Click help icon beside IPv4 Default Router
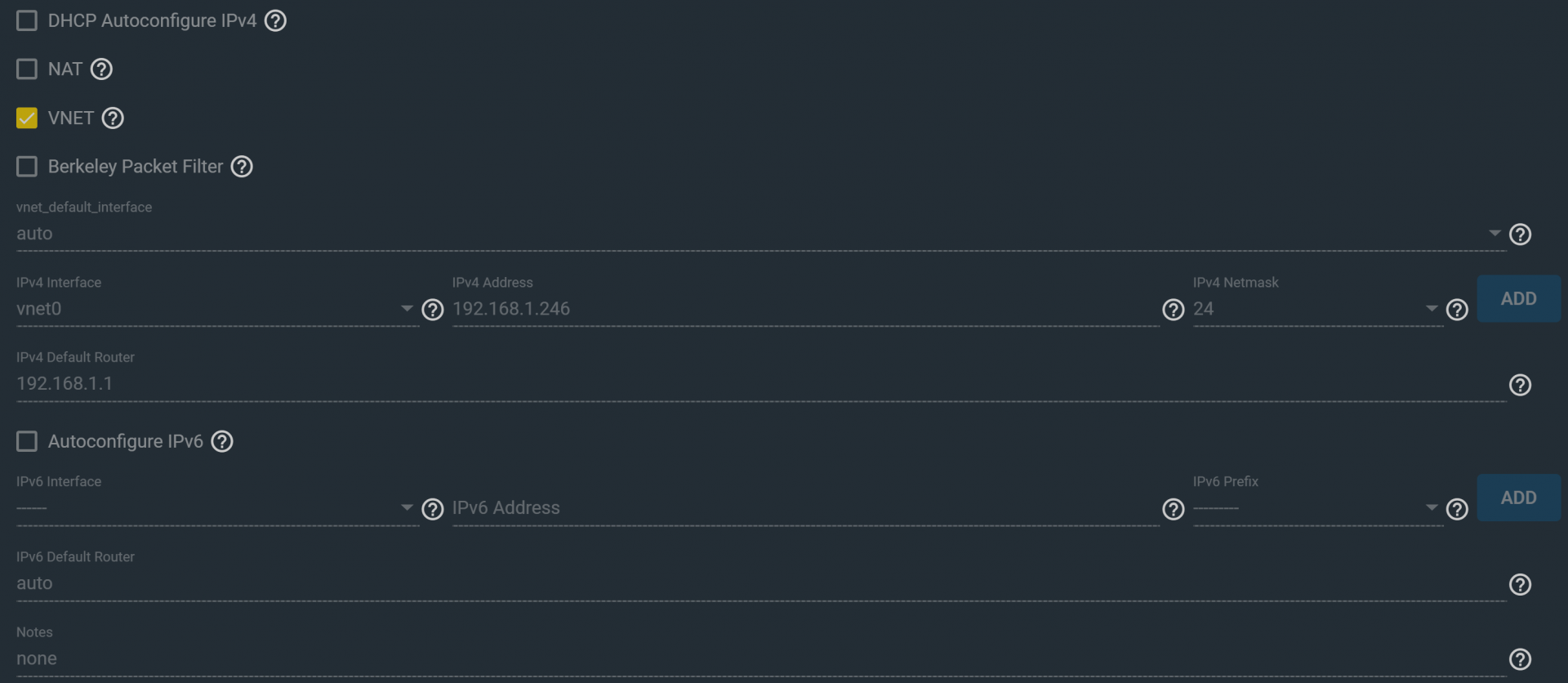Screen dimensions: 1568x683 coord(1520,385)
